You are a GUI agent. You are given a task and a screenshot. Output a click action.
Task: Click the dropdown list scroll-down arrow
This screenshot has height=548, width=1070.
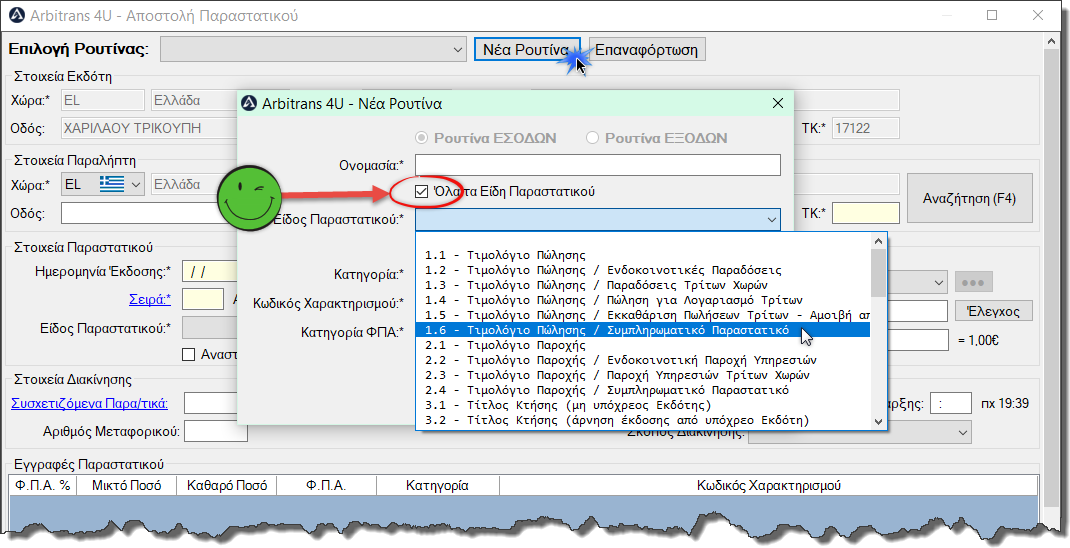tap(878, 422)
